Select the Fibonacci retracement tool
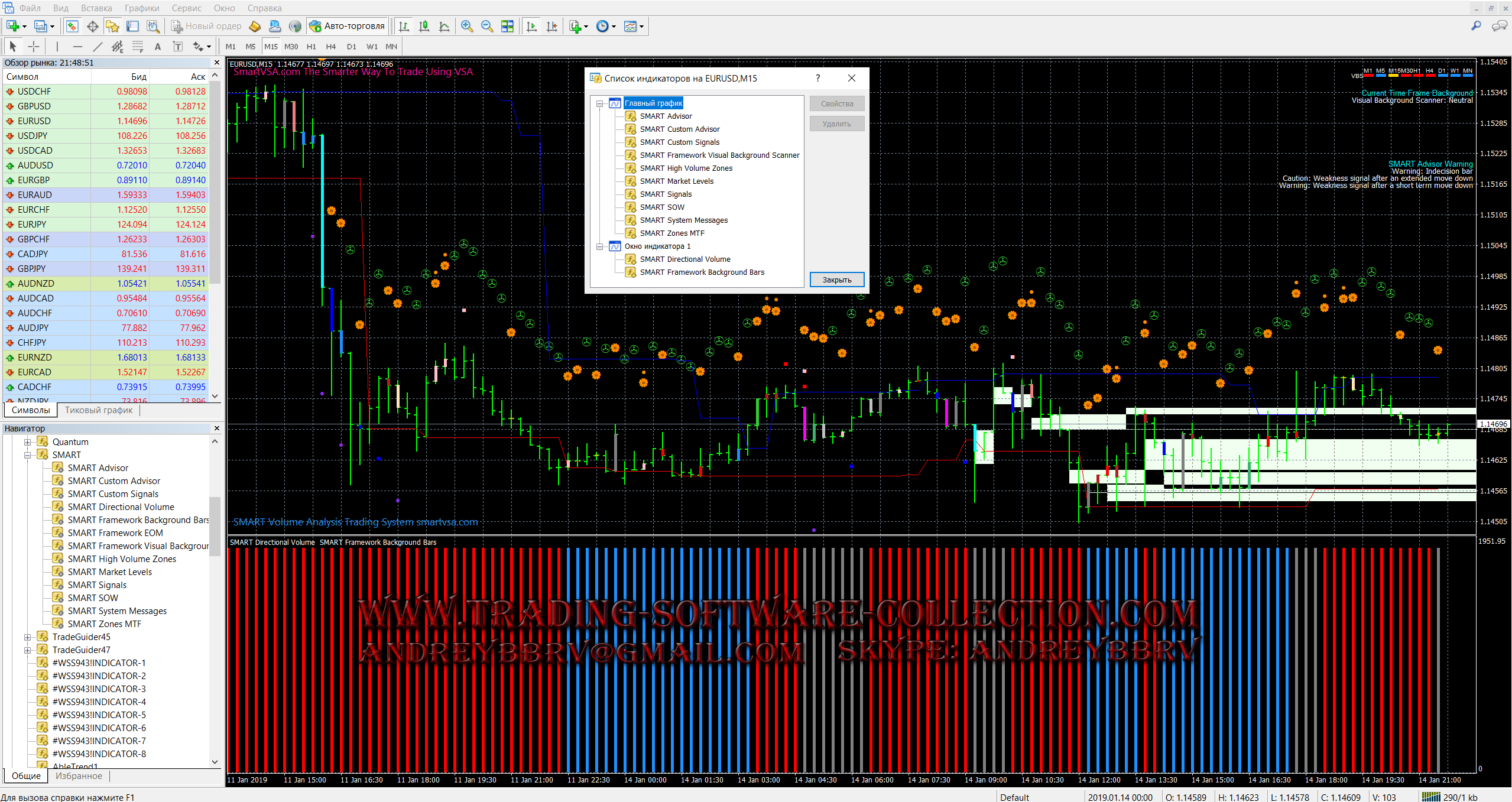Screen dimensions: 1512x802 138,47
